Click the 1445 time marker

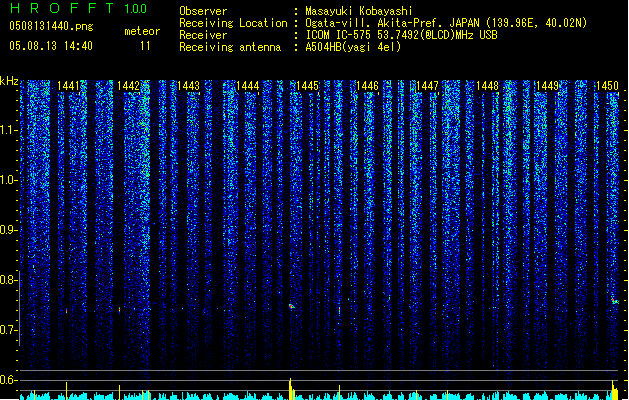pyautogui.click(x=307, y=86)
